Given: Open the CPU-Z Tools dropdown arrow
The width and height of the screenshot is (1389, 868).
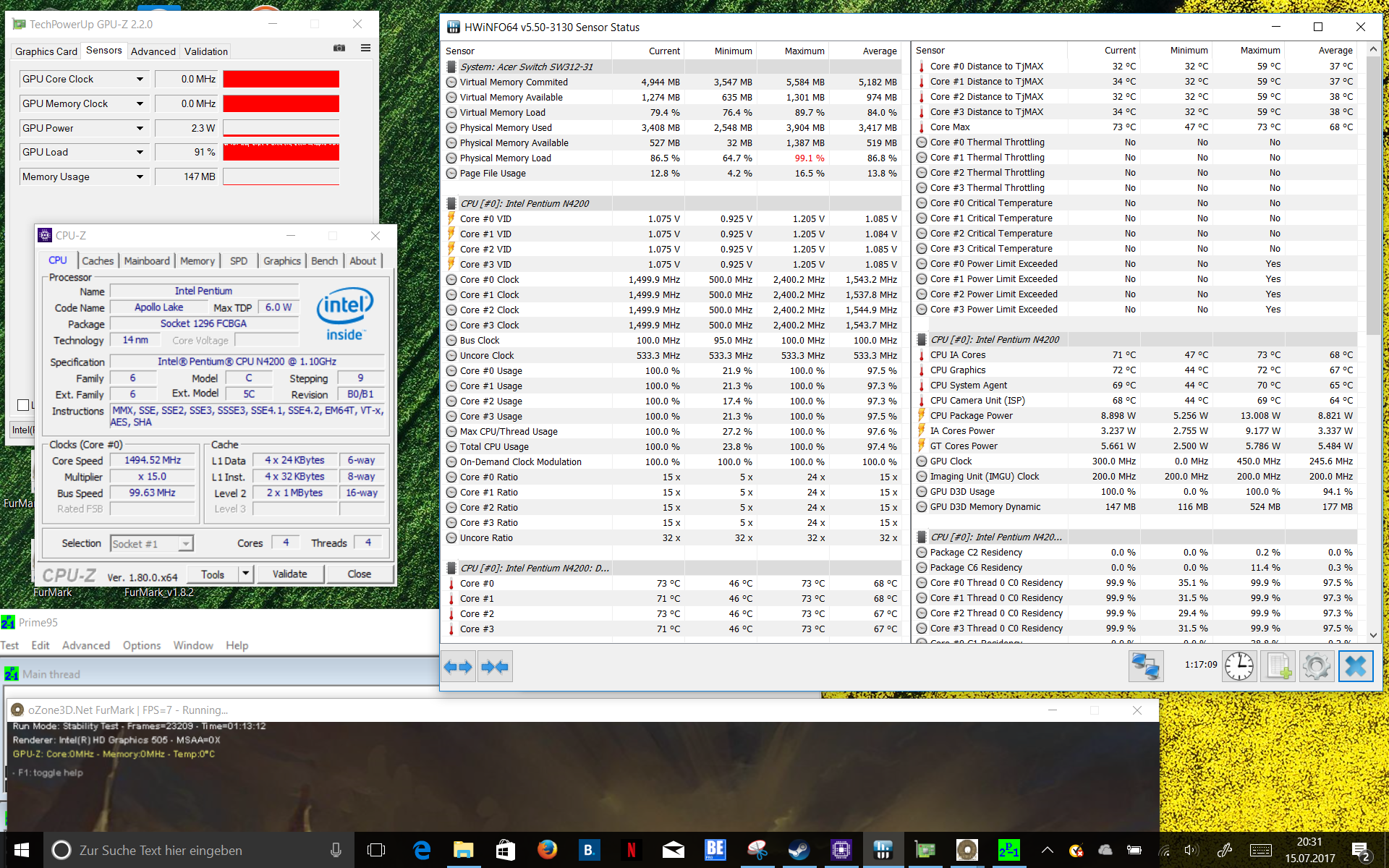Looking at the screenshot, I should coord(246,574).
